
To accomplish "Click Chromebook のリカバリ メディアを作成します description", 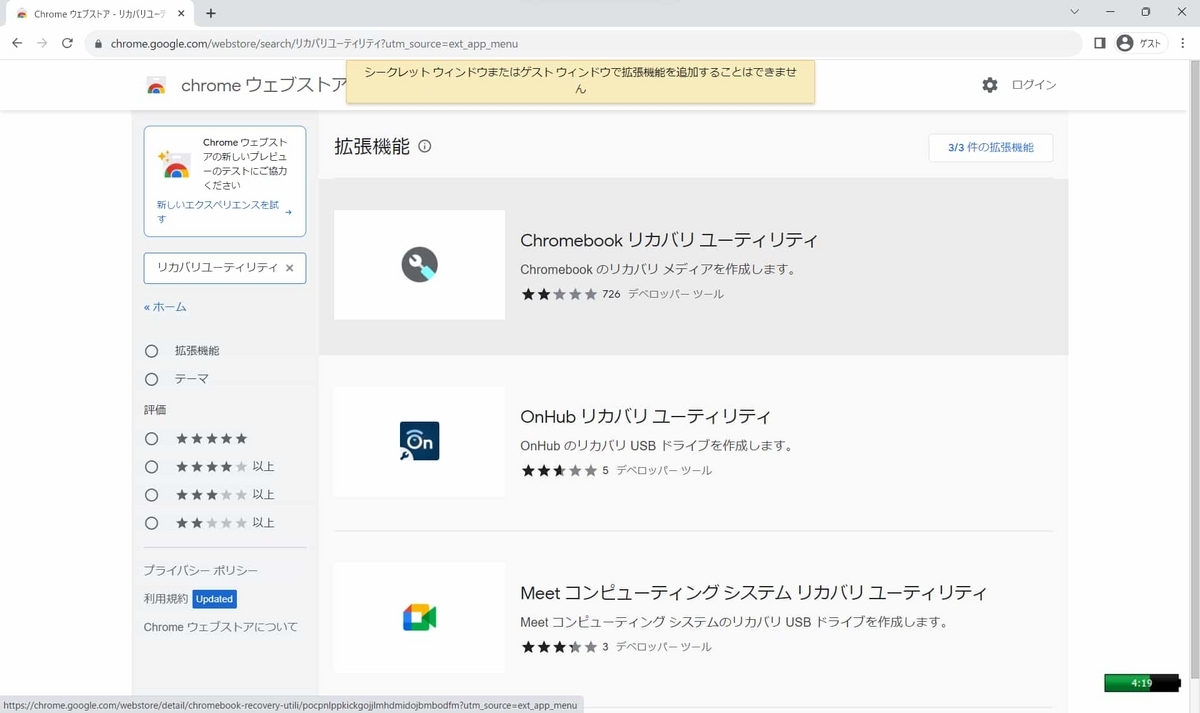I will (x=658, y=269).
